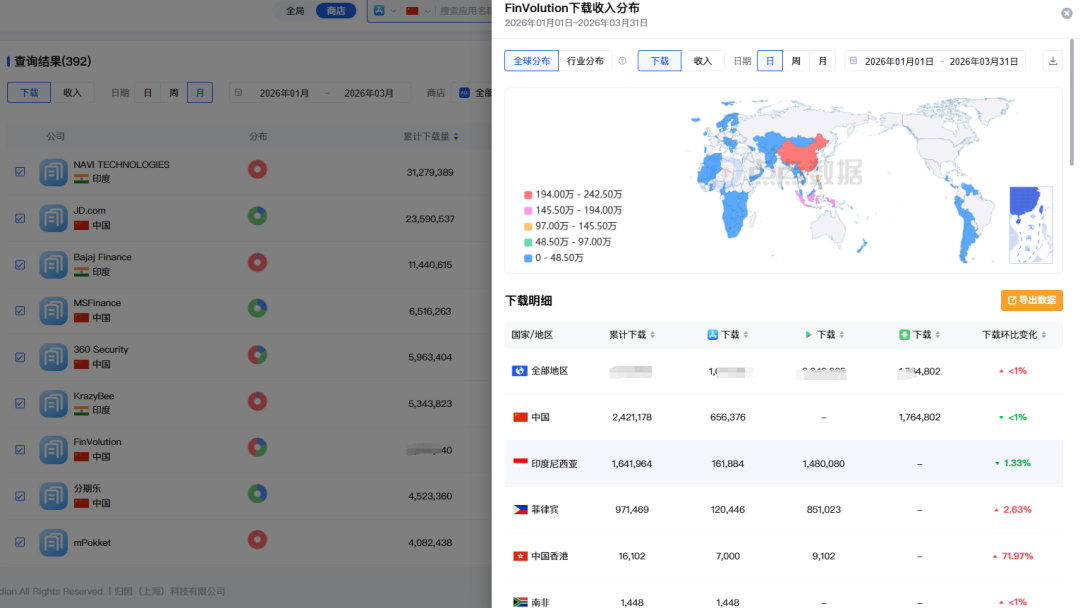Open NAVI TECHNOLOGIES distribution pie chart

point(258,169)
